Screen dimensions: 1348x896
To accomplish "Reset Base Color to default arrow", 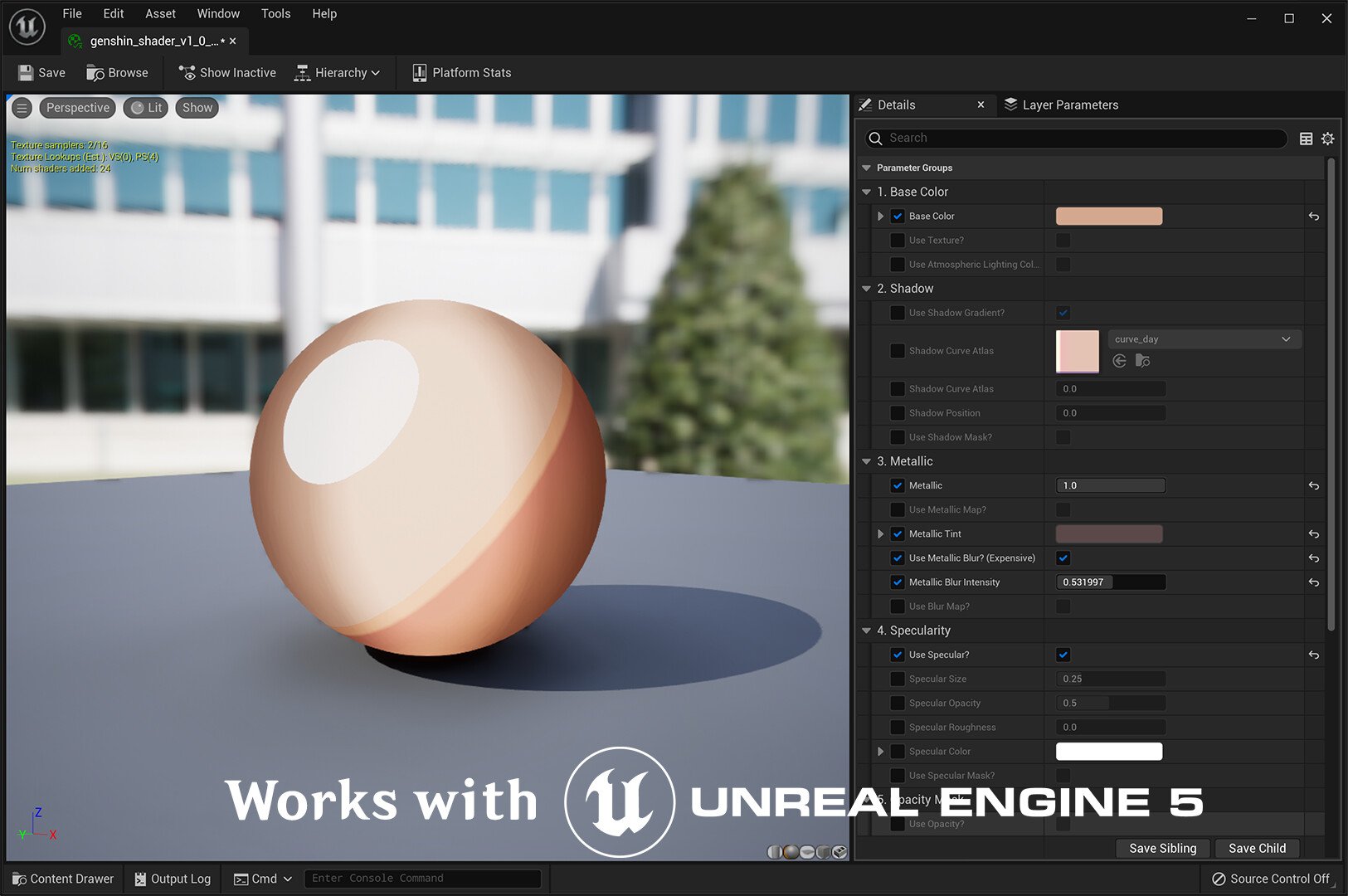I will pyautogui.click(x=1314, y=217).
